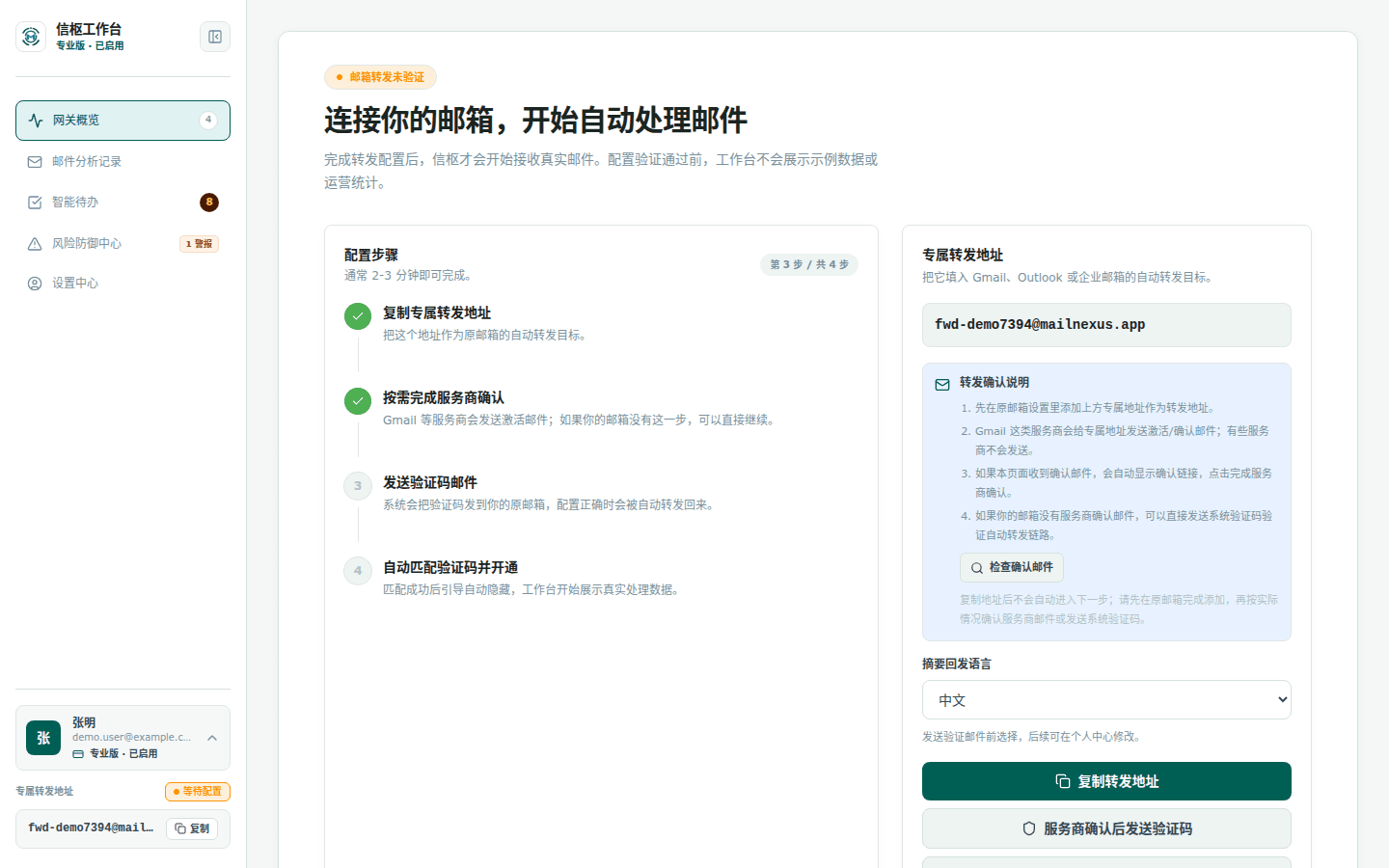This screenshot has height=868, width=1389.
Task: Click the 摘要回发语言 label
Action: click(x=957, y=665)
